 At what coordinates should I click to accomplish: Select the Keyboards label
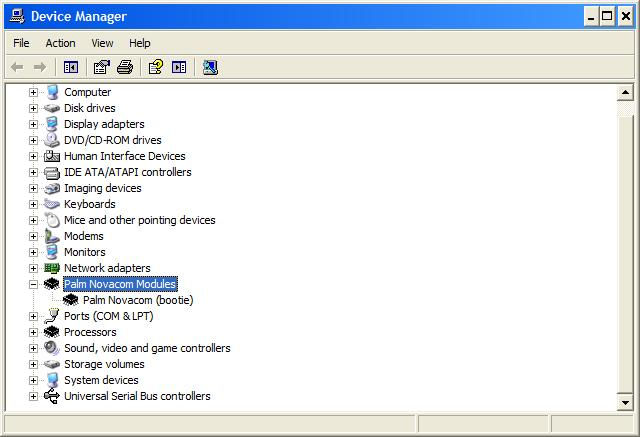(90, 204)
